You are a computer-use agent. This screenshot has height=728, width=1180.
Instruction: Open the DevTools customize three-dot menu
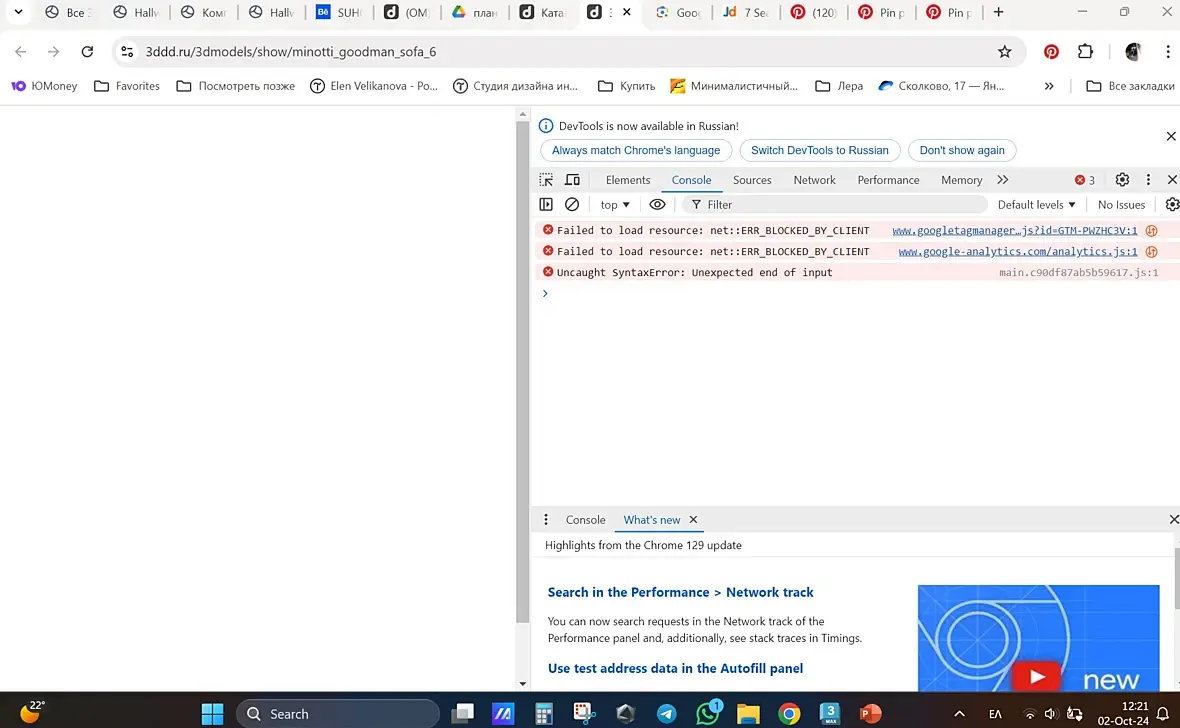(x=1148, y=179)
